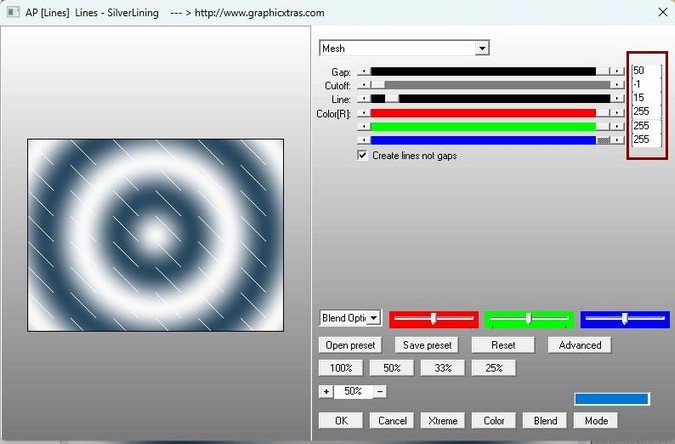Click the Gap slider track
675x444 pixels.
coord(483,72)
